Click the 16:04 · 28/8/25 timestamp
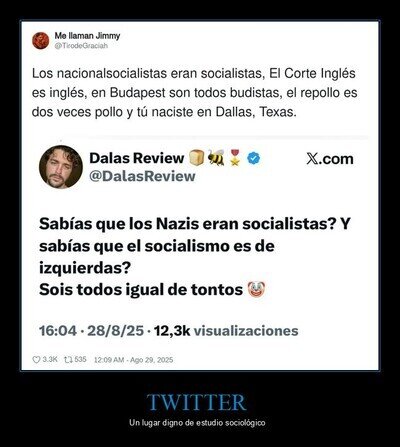The height and width of the screenshot is (447, 400). (x=91, y=331)
